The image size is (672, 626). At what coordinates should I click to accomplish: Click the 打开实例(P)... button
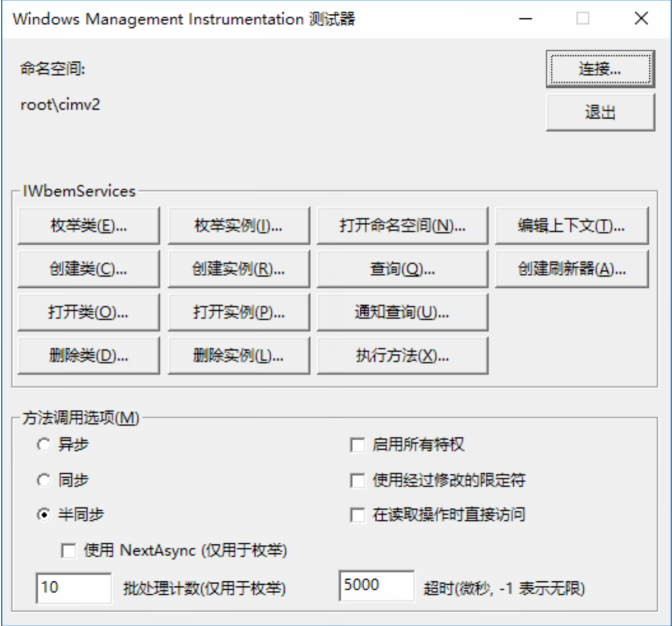point(238,312)
